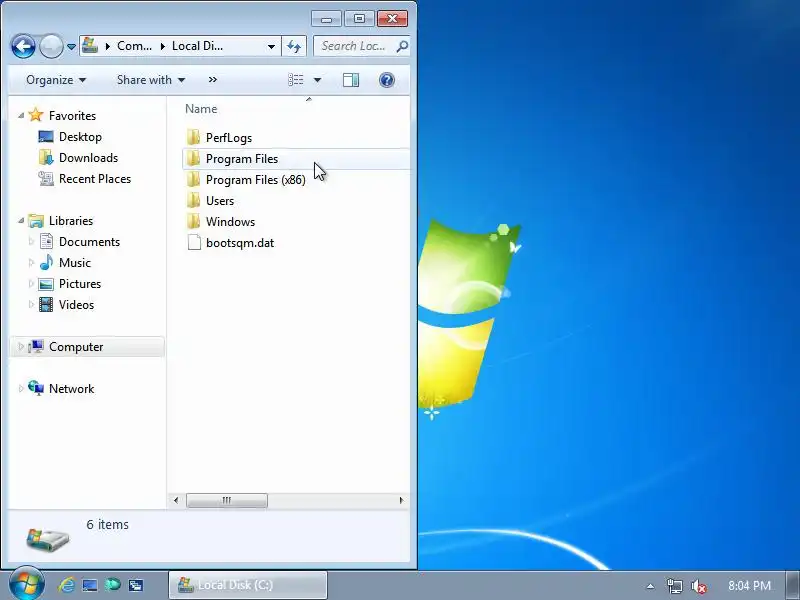Viewport: 800px width, 600px height.
Task: Open the Windows Start menu
Action: (x=26, y=584)
